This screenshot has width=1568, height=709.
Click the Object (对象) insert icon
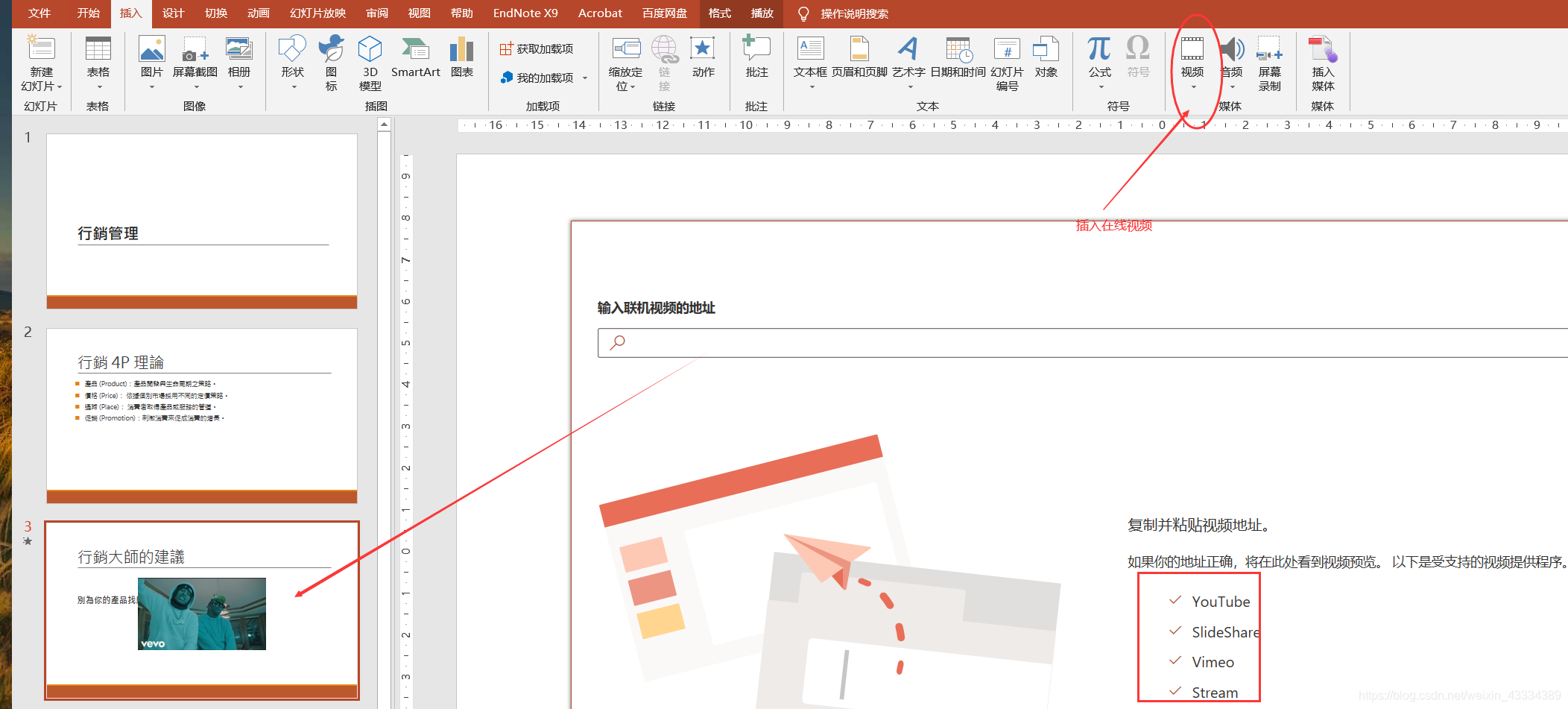coord(1046,48)
